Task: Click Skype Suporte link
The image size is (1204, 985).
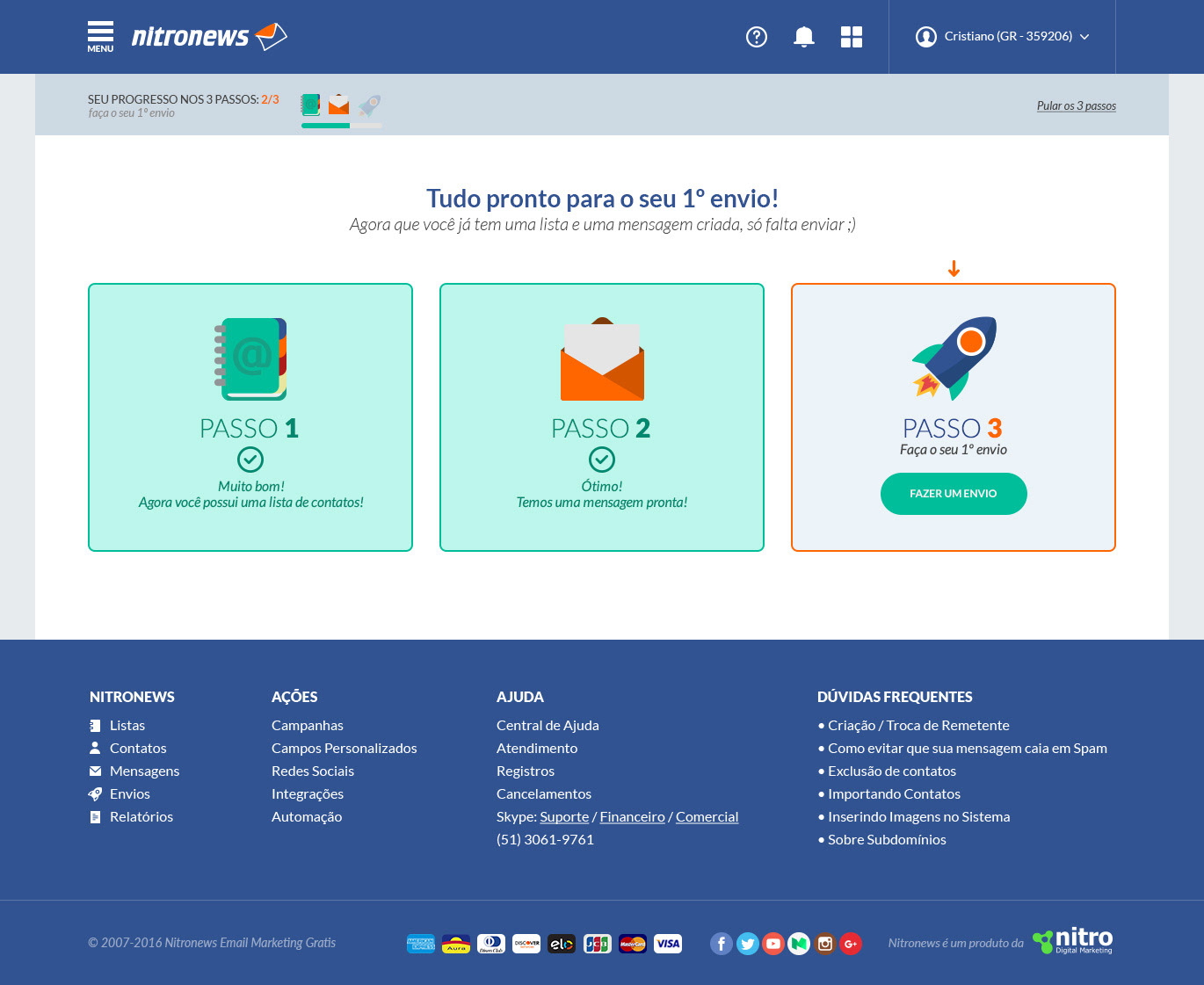Action: pyautogui.click(x=564, y=817)
